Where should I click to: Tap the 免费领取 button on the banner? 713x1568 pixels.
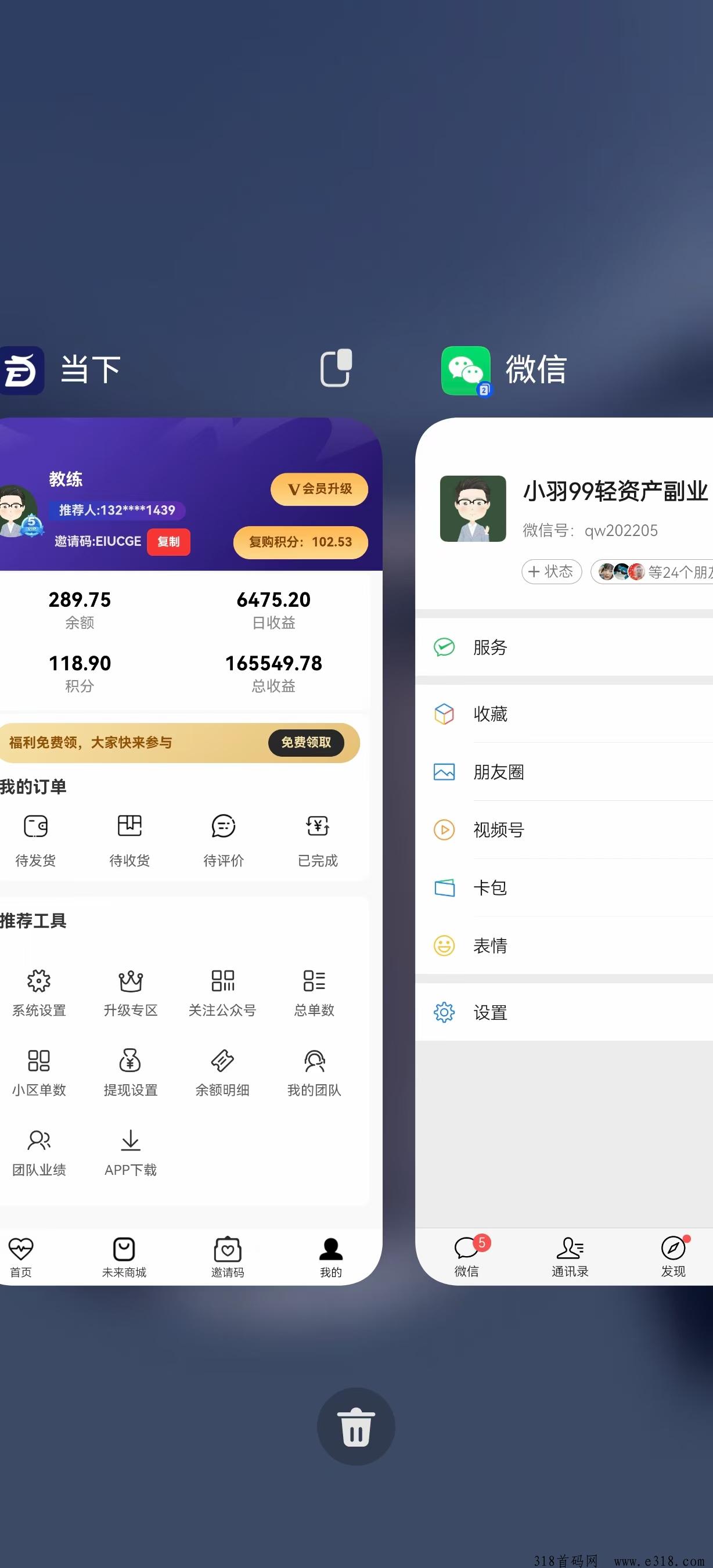pos(306,742)
